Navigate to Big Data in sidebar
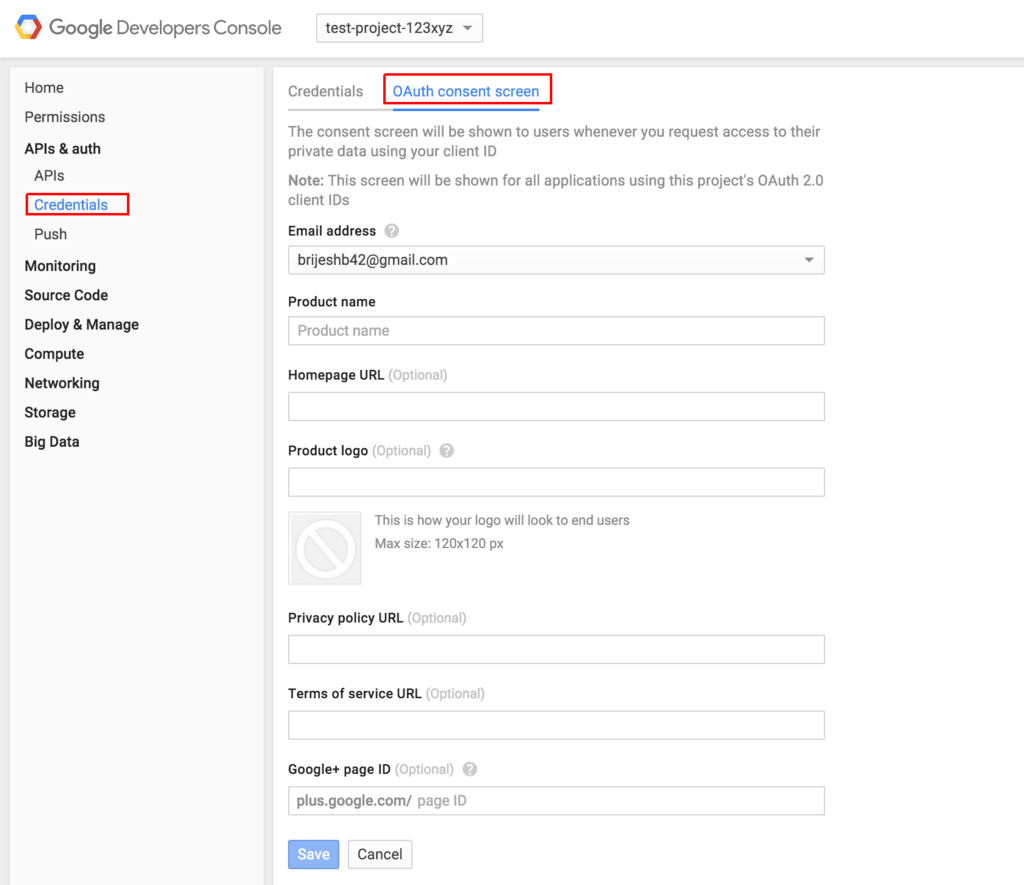Image resolution: width=1024 pixels, height=885 pixels. coord(52,442)
